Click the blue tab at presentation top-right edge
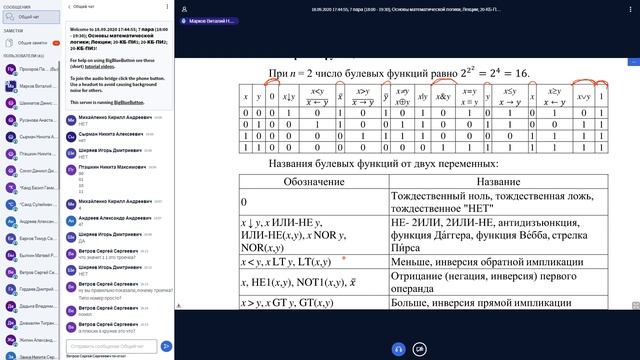Viewport: 640px width, 360px height. point(633,62)
